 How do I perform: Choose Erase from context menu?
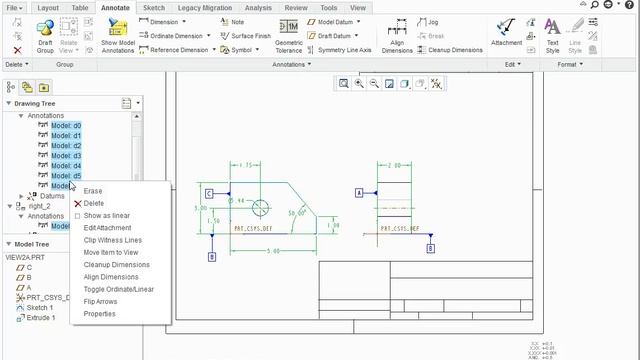click(93, 191)
